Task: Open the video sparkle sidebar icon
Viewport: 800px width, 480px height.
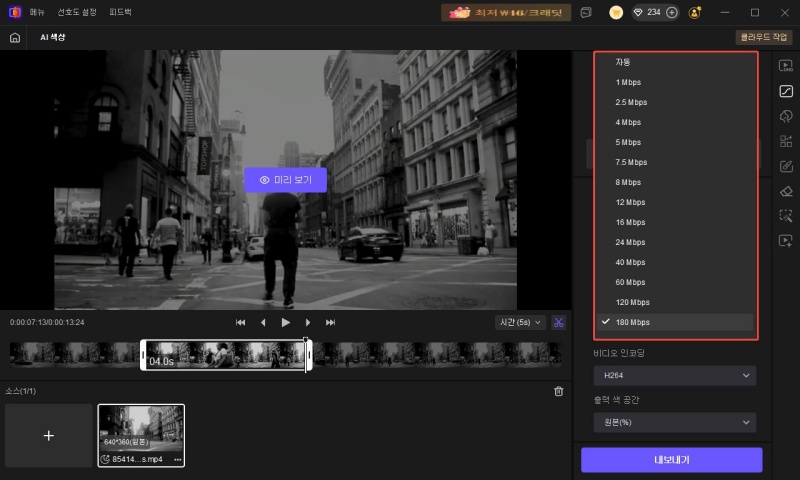Action: click(786, 241)
